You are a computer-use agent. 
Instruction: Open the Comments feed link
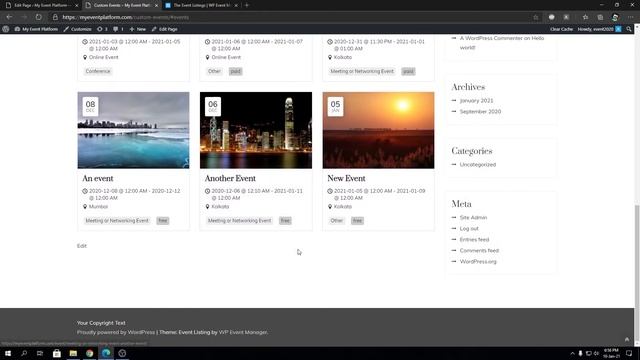pyautogui.click(x=479, y=251)
